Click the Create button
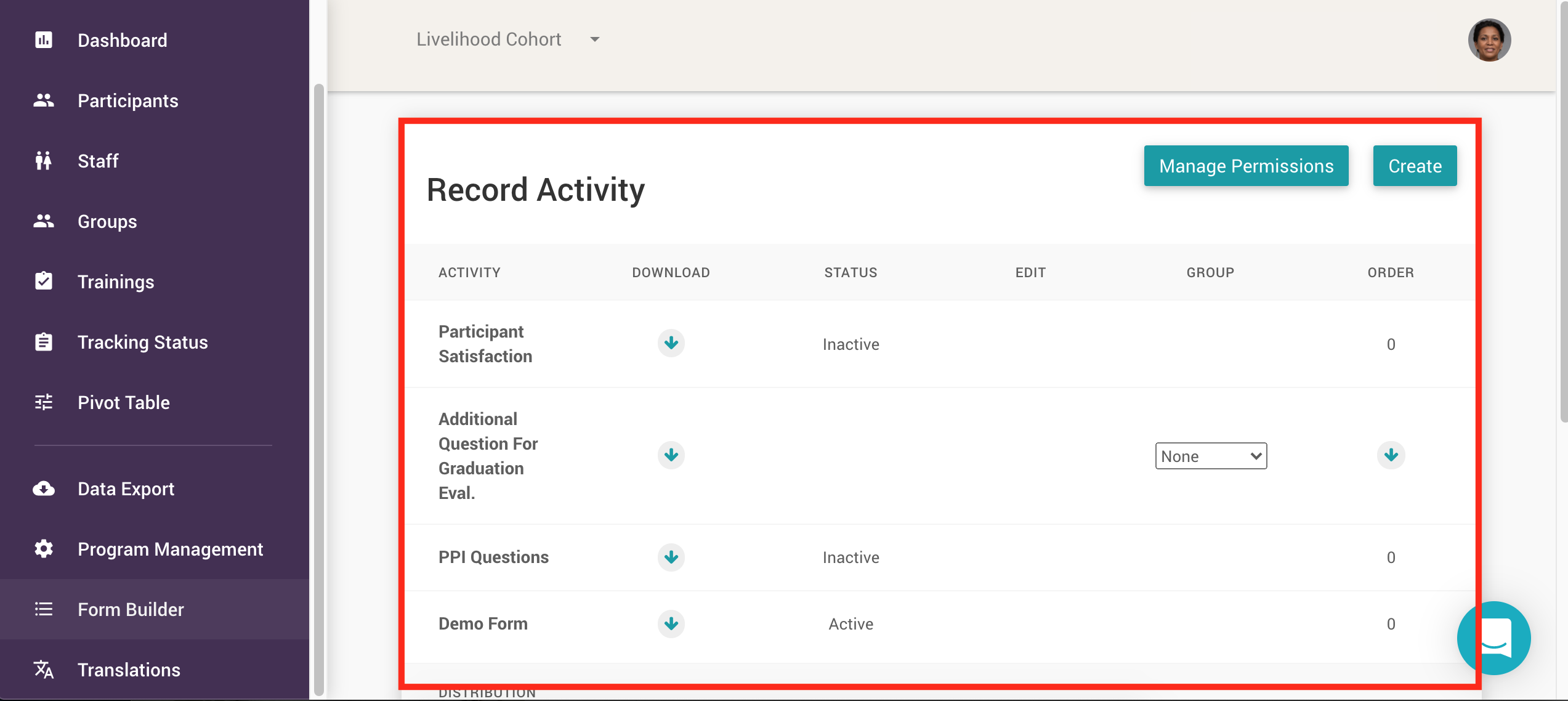 (1415, 166)
